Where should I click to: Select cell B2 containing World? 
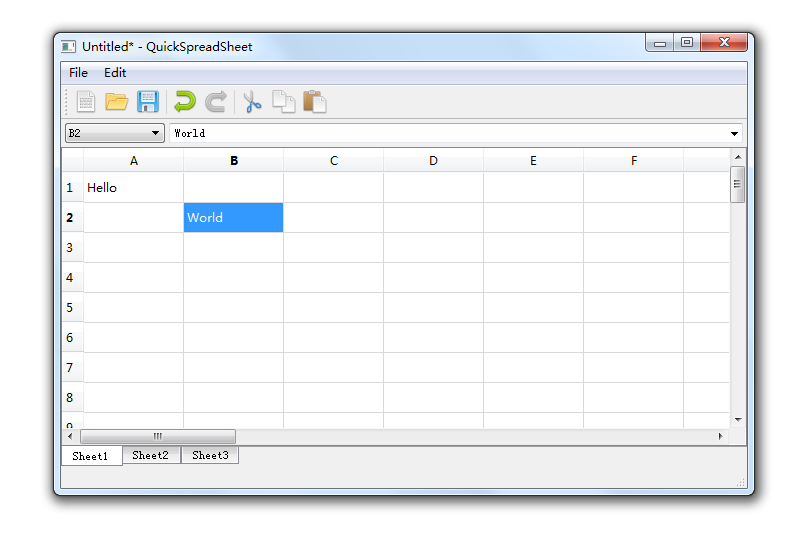coord(233,218)
